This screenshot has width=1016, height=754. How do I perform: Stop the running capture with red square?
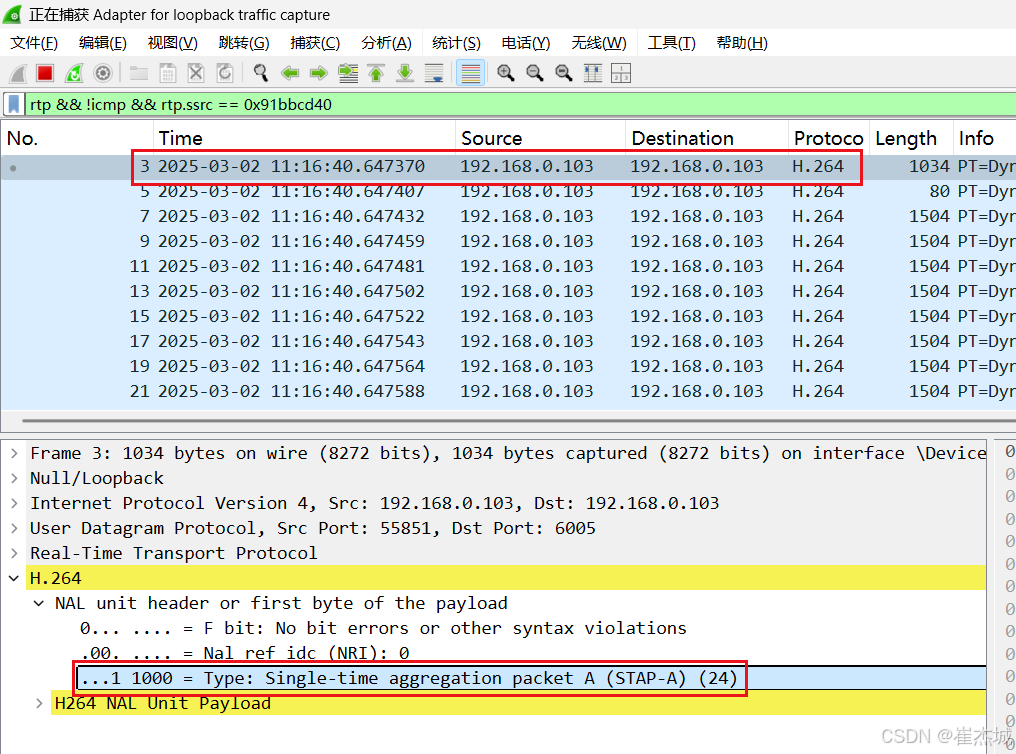pos(45,73)
